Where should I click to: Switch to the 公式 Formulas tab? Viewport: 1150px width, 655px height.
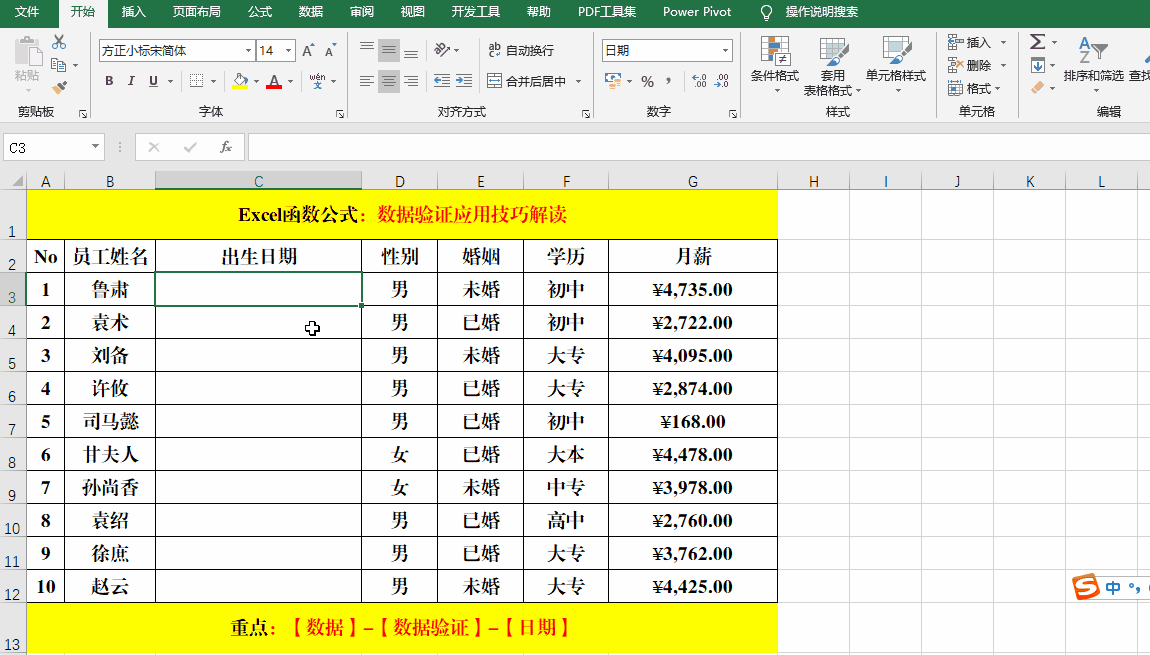tap(260, 12)
